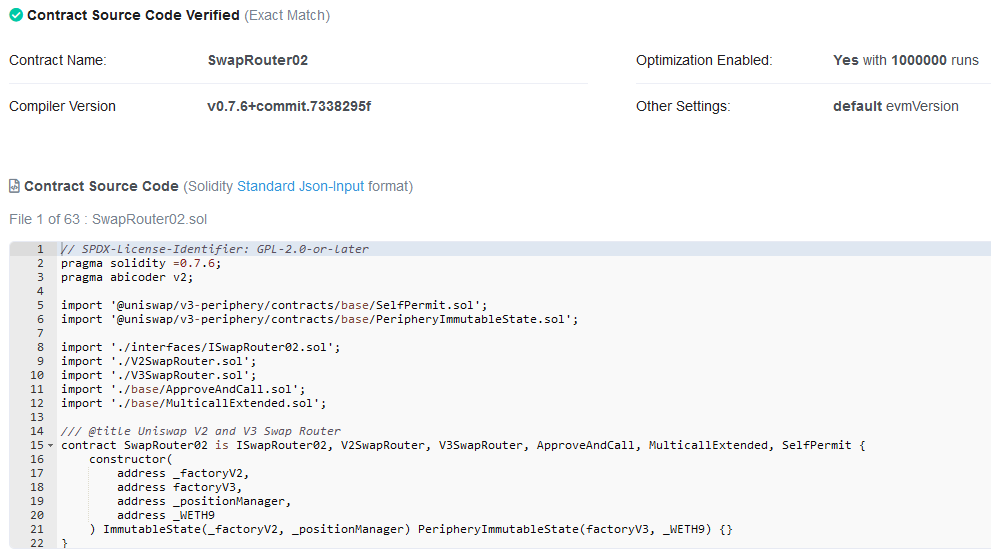Click the './V3SwapRouter.sol' import line
The height and width of the screenshot is (553, 991).
tap(159, 375)
